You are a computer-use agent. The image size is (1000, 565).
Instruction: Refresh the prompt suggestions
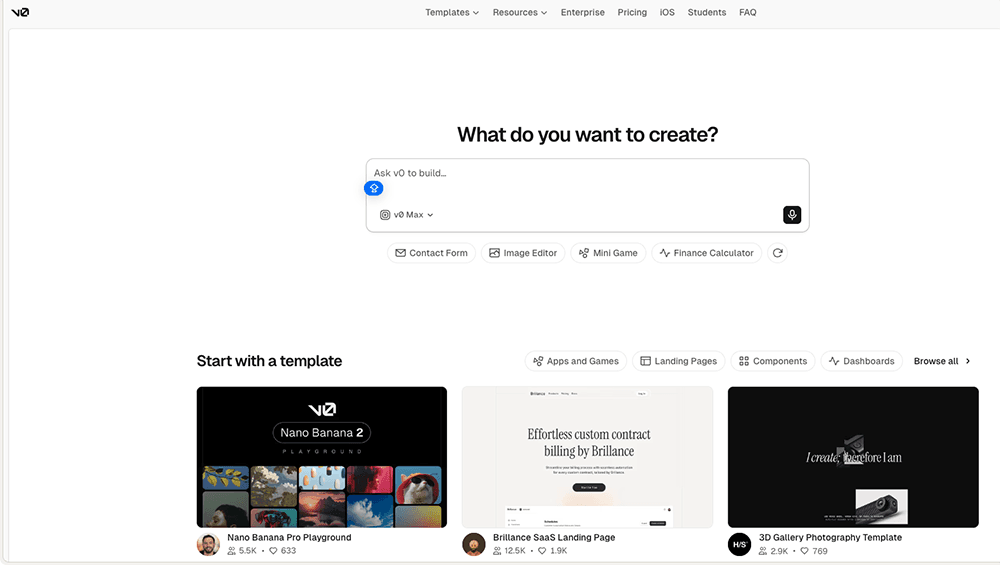[777, 253]
